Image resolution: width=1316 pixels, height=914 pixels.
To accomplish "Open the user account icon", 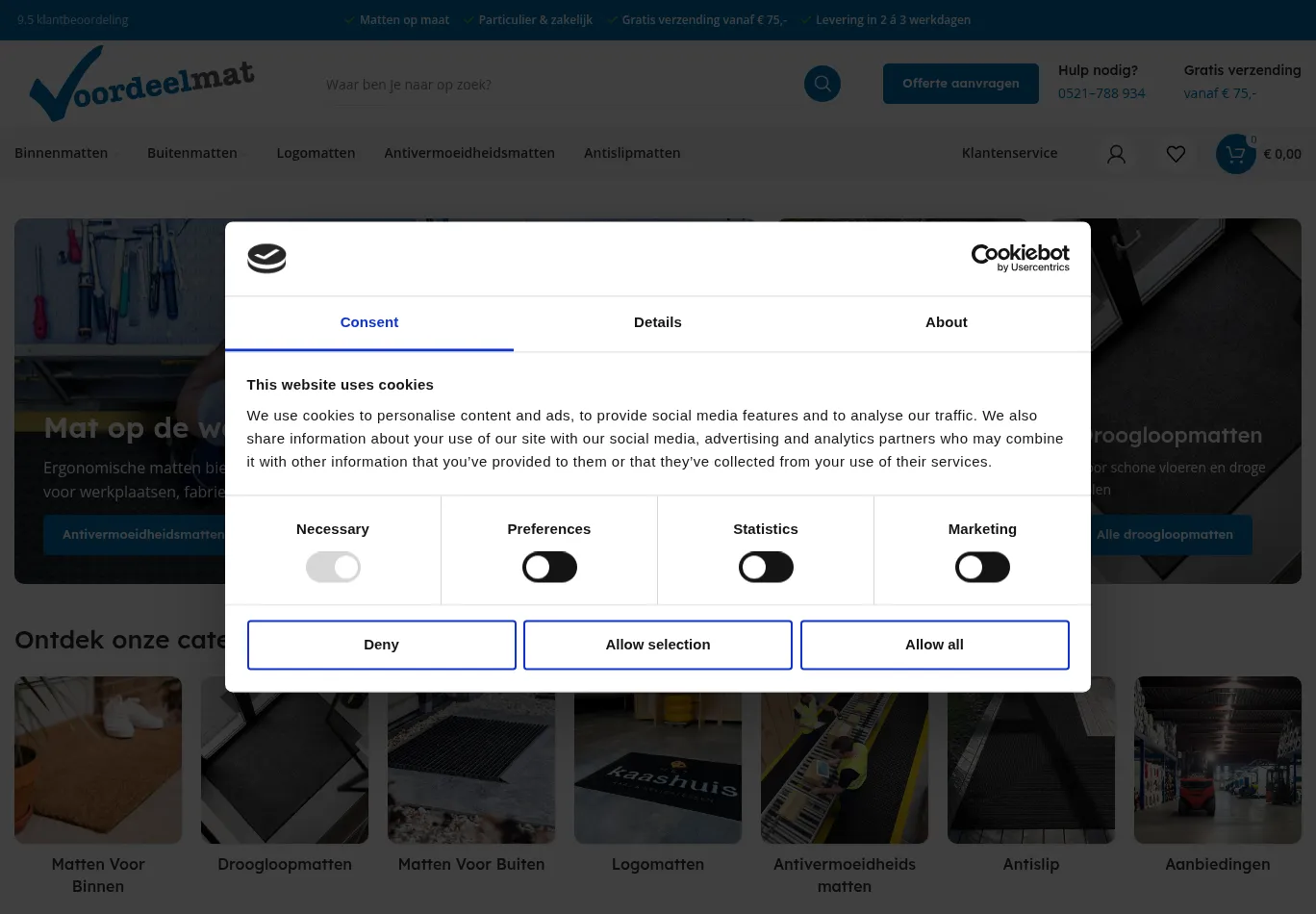I will click(x=1116, y=154).
